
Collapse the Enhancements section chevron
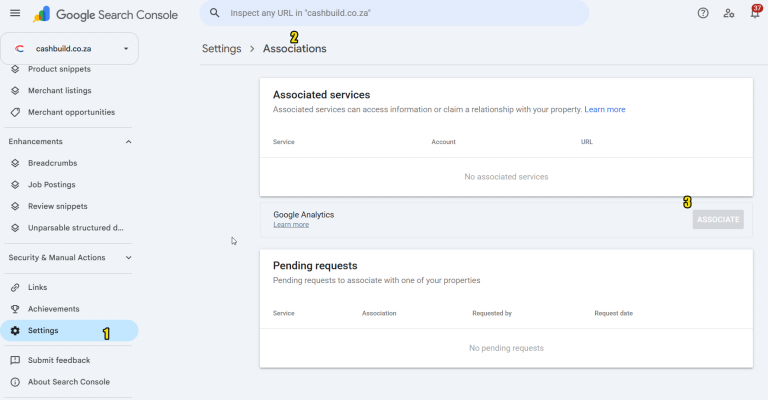pyautogui.click(x=128, y=141)
